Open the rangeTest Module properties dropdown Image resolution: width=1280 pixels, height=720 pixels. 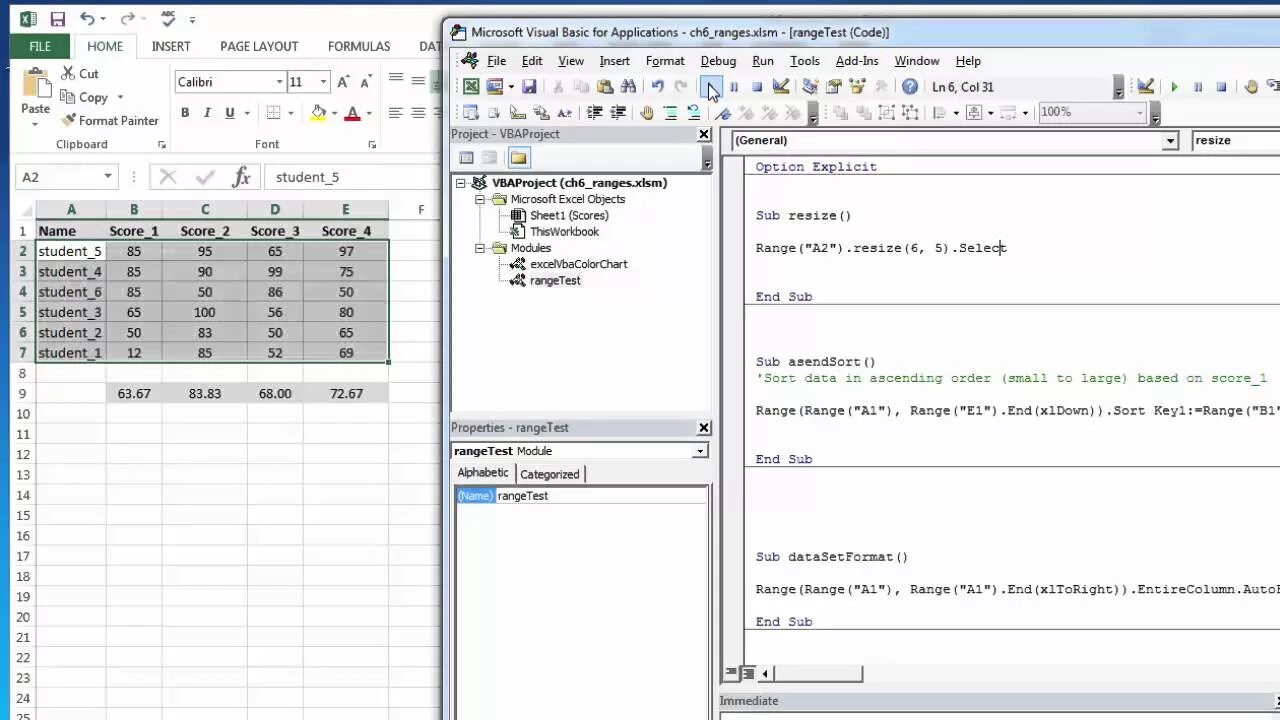point(700,451)
